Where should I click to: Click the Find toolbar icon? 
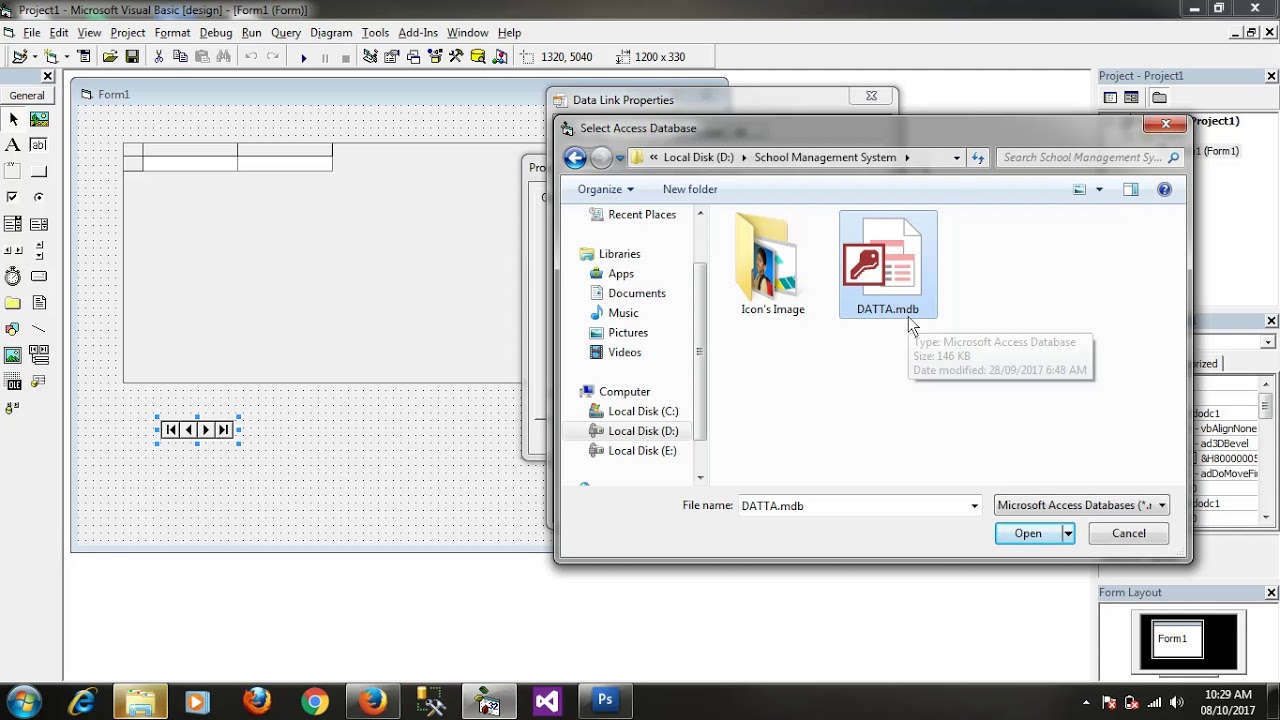tap(223, 57)
